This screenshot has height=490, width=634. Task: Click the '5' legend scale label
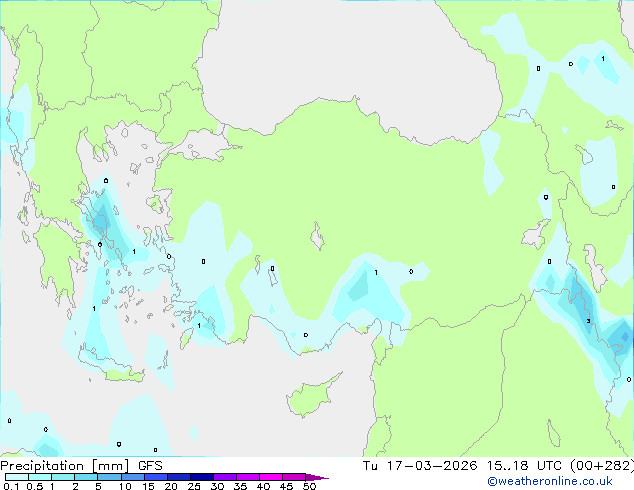pos(98,486)
